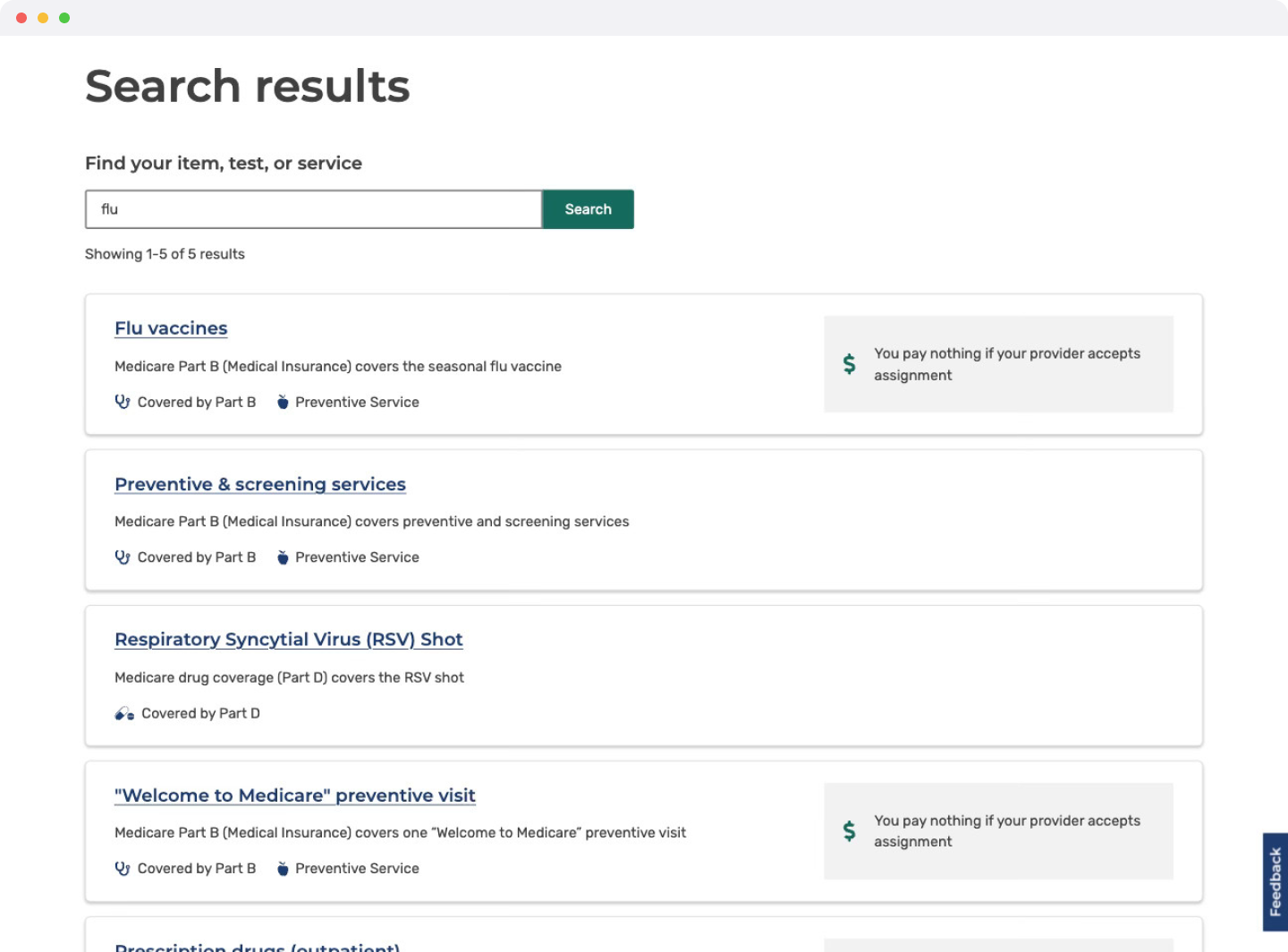Click 'covers one Welcome to Medicare' description

[x=401, y=833]
